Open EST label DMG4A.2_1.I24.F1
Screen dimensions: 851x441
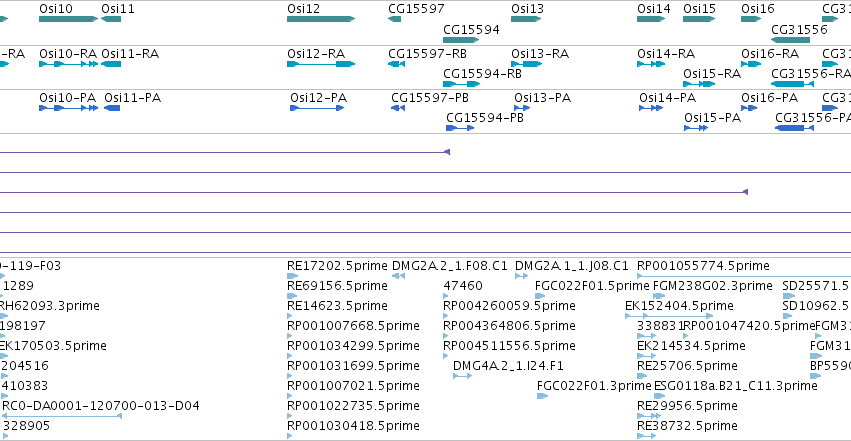[509, 366]
